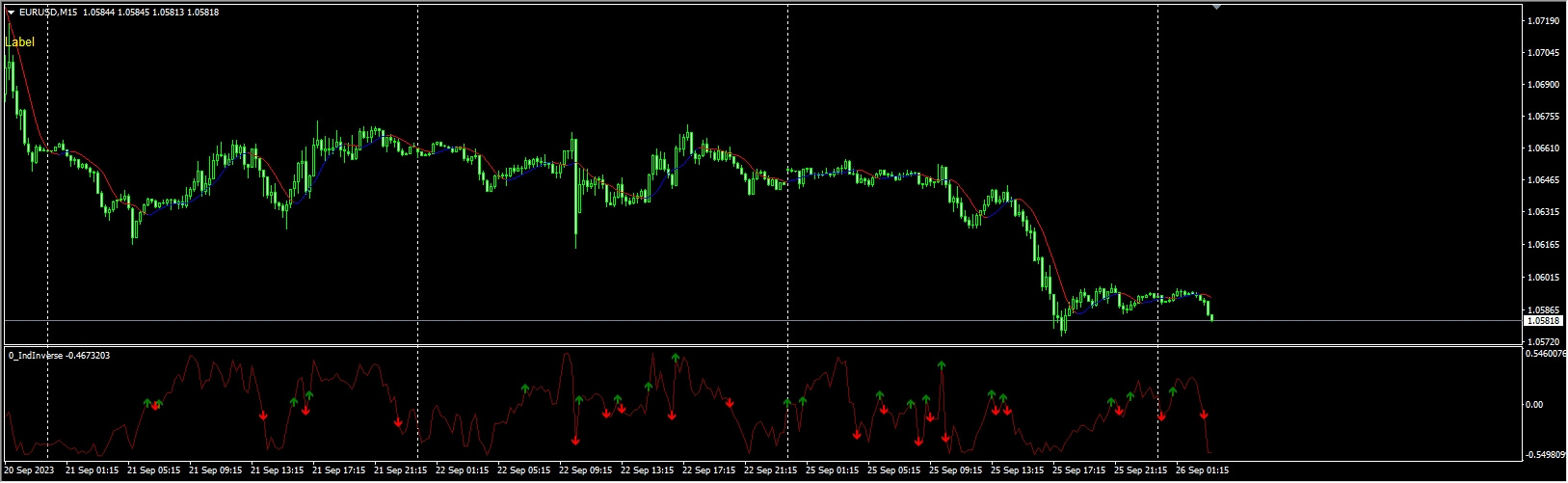
Task: Click the 1.06610 price scale label
Action: 1544,148
